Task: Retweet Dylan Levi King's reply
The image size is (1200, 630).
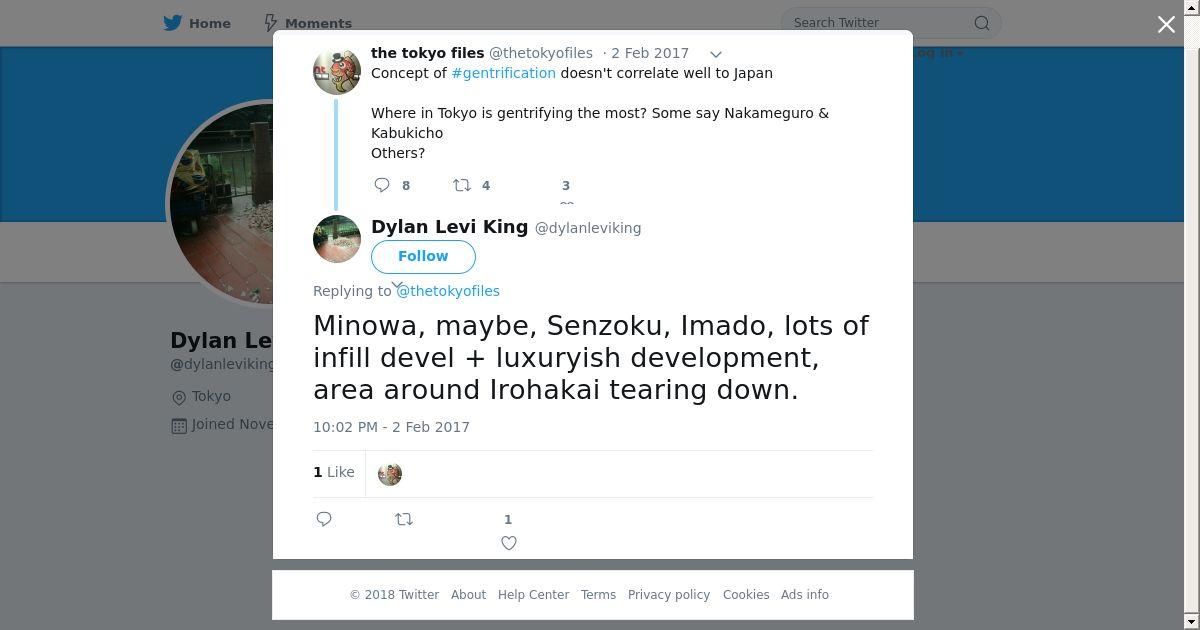Action: point(404,519)
